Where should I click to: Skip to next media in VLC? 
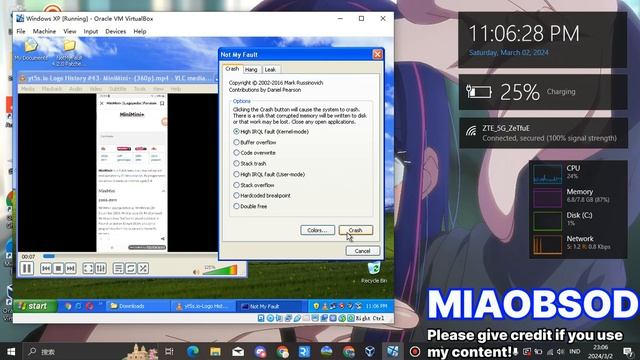click(x=71, y=268)
